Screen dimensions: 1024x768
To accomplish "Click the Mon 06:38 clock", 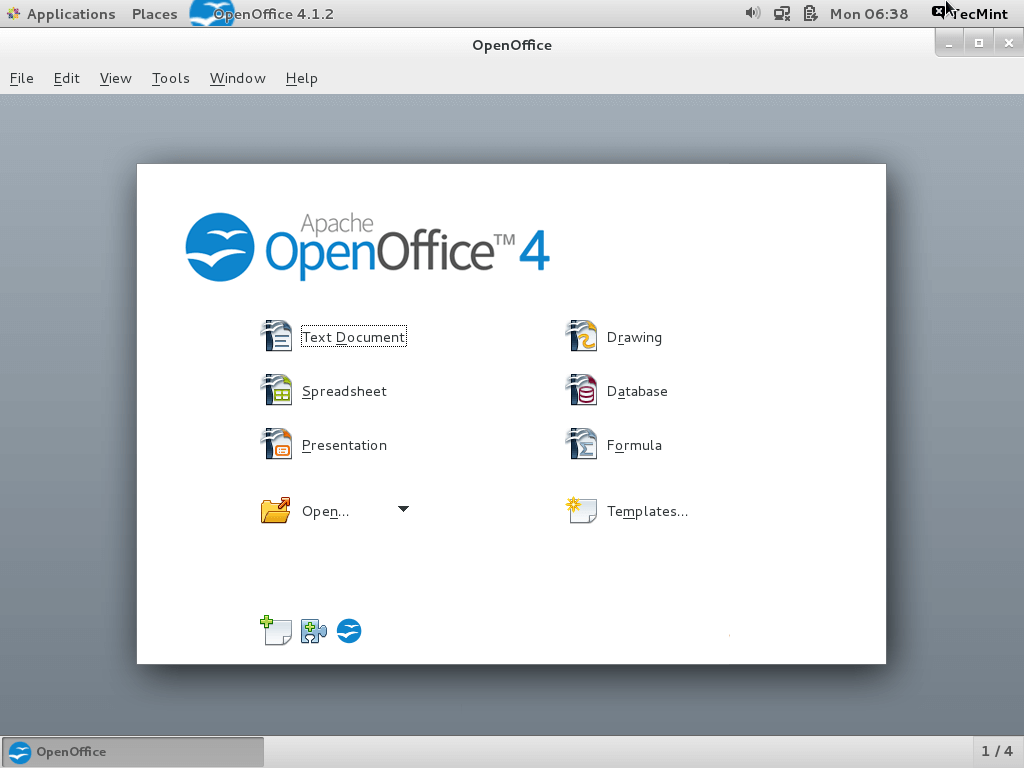I will point(869,14).
